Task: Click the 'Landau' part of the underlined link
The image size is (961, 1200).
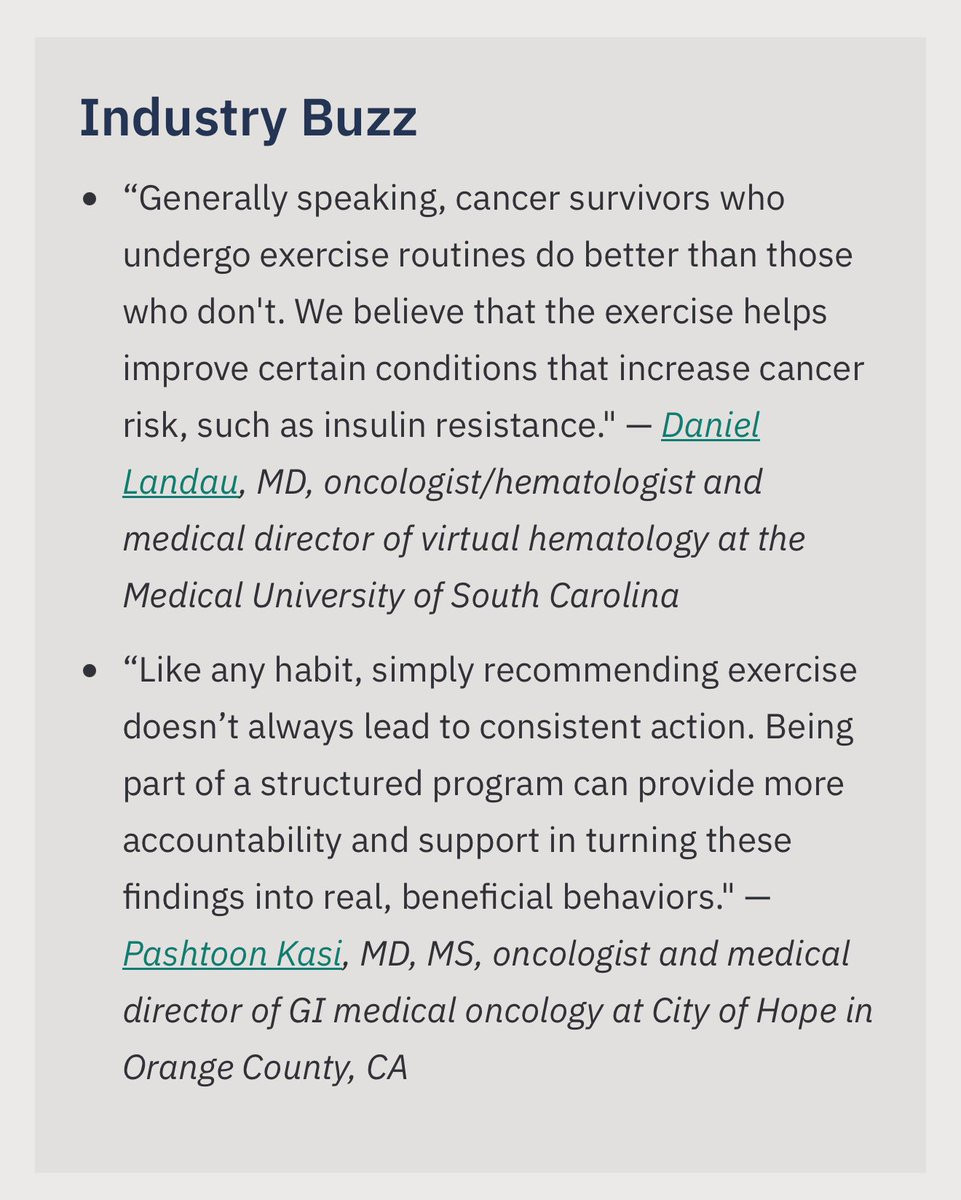Action: [181, 483]
